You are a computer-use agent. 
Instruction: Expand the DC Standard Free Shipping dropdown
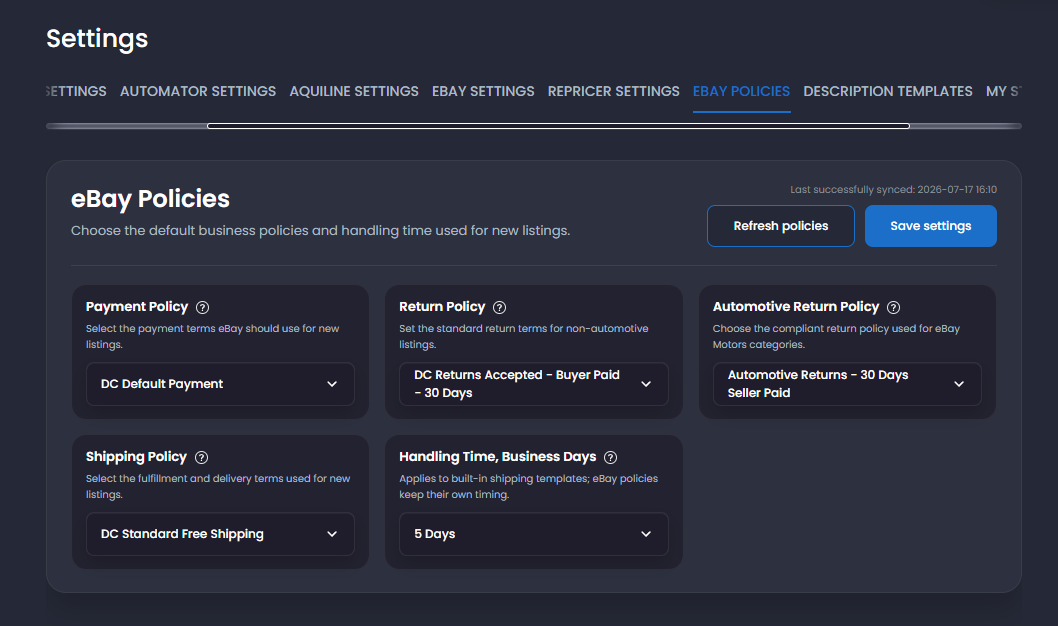coord(220,534)
